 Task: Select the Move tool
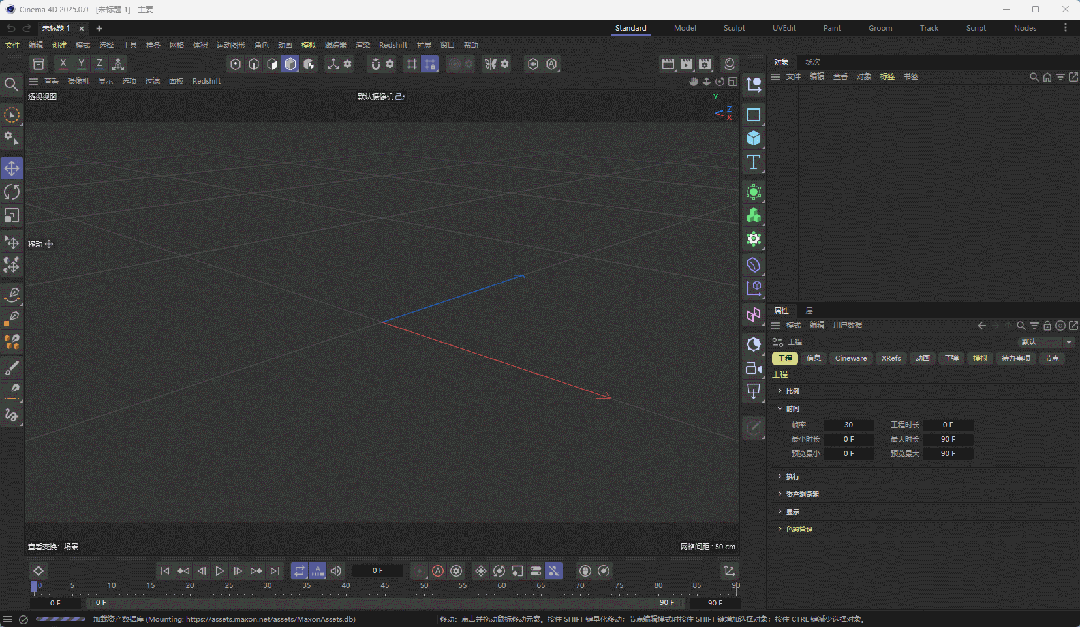13,168
